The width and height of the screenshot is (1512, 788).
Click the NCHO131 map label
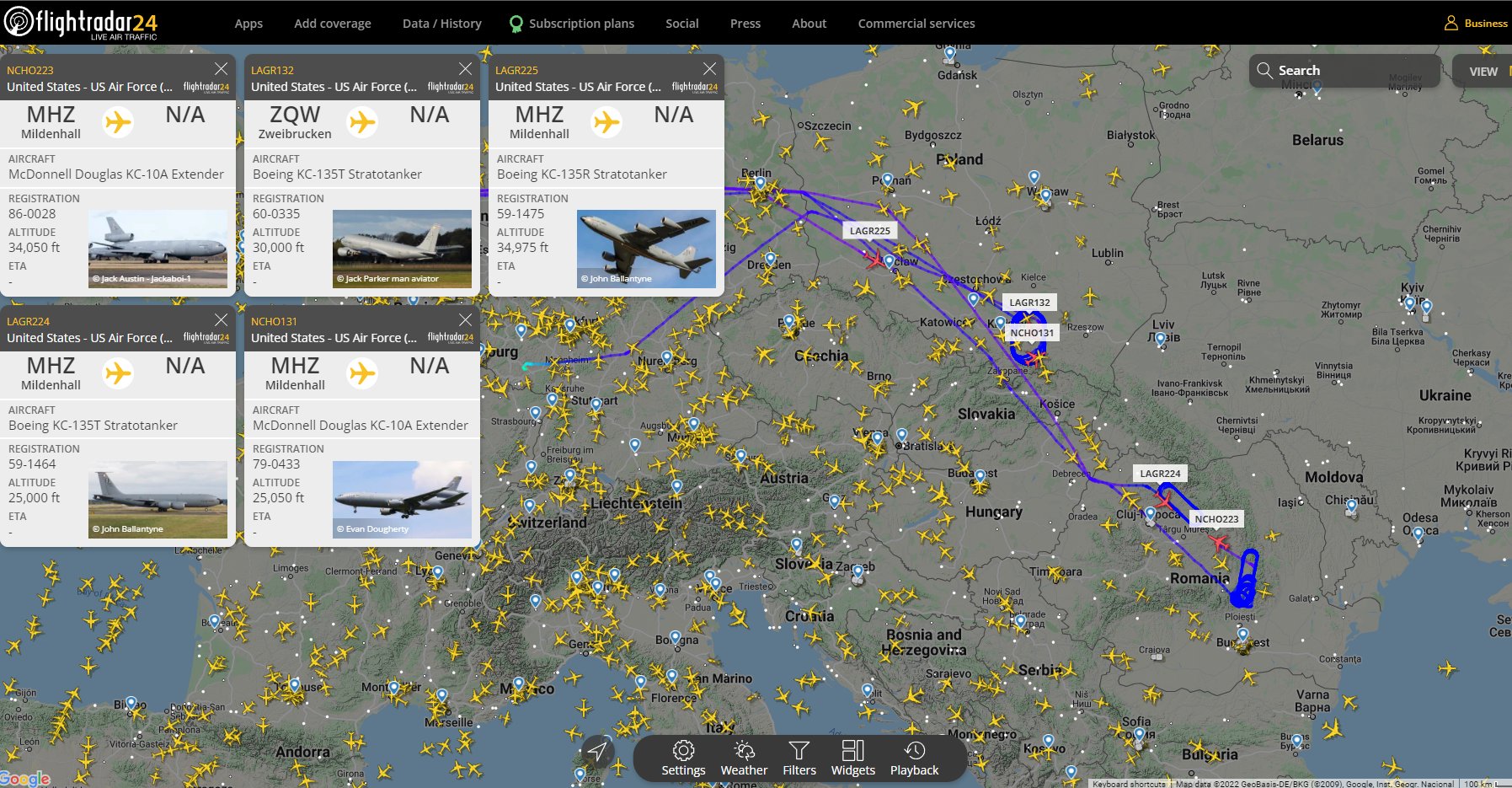click(x=1032, y=333)
